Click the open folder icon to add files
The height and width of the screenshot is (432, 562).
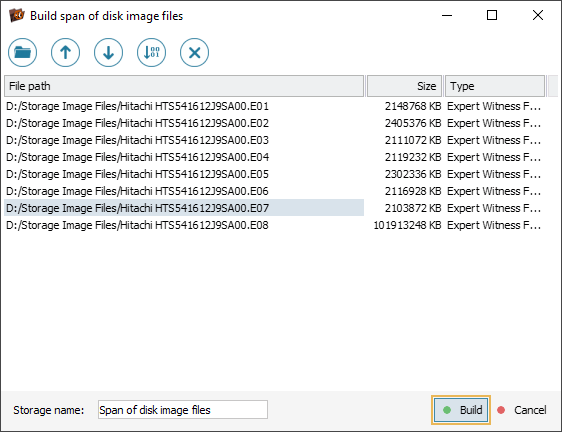coord(23,53)
